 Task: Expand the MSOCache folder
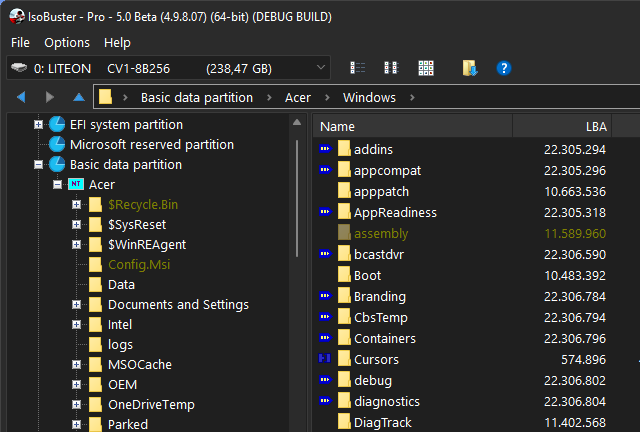[76, 364]
